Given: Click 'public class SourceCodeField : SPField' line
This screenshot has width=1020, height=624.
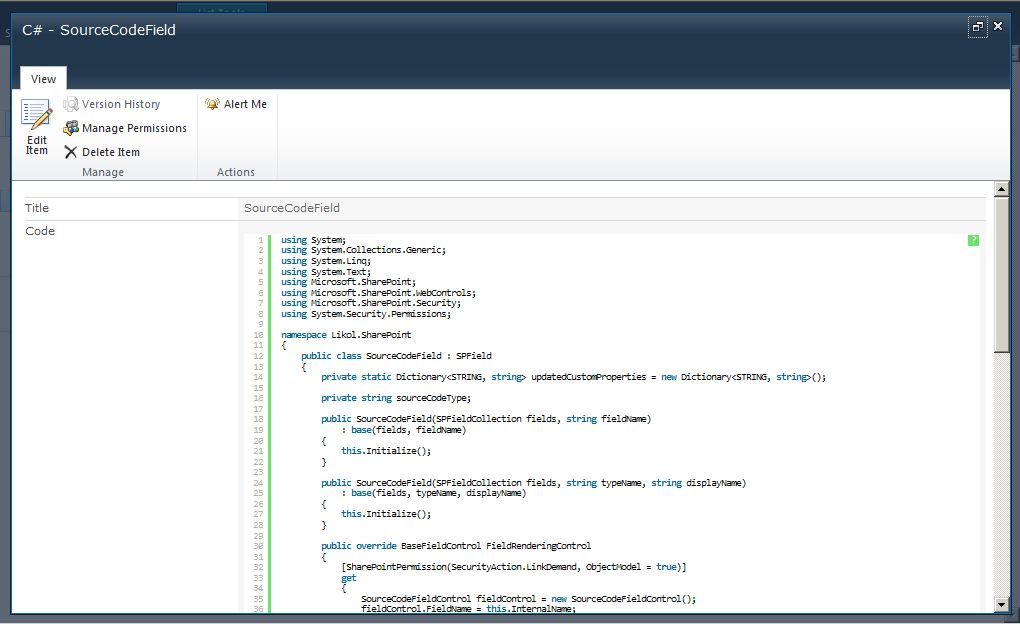Looking at the screenshot, I should [396, 356].
